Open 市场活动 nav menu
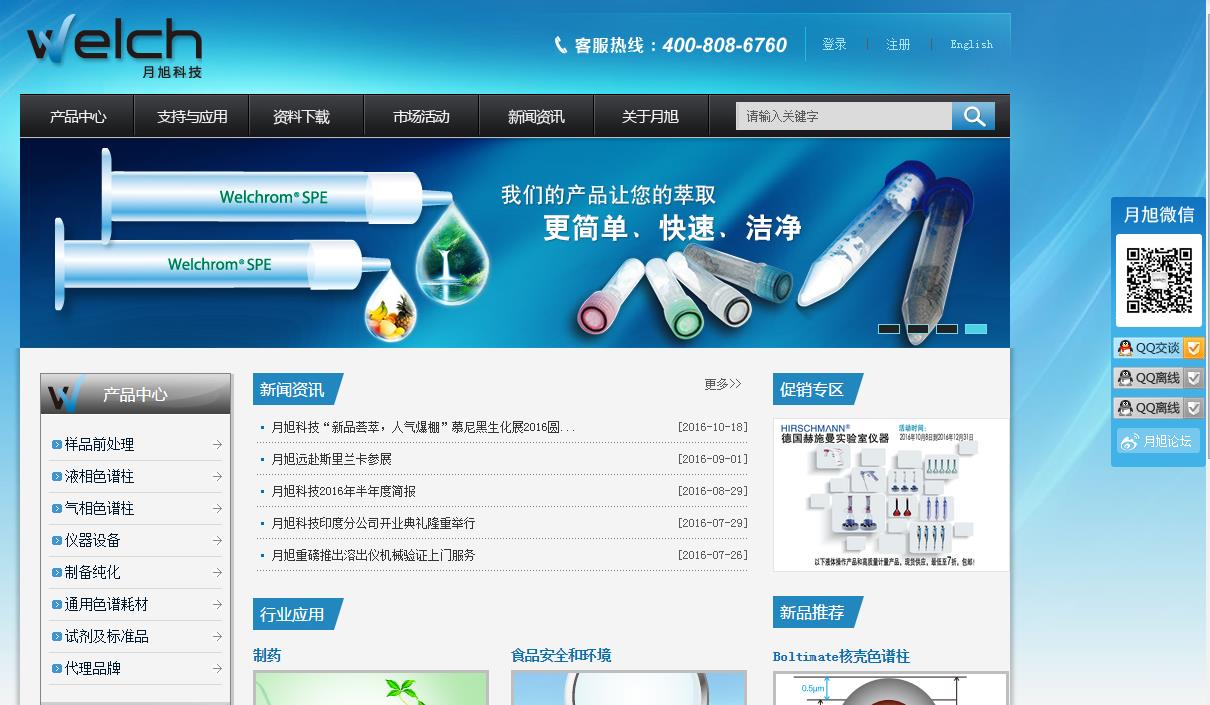1210x705 pixels. pyautogui.click(x=421, y=117)
